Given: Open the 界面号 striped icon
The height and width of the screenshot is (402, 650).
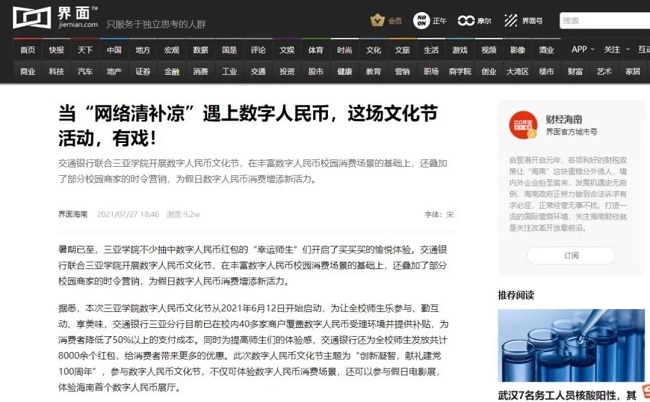Looking at the screenshot, I should (x=511, y=20).
